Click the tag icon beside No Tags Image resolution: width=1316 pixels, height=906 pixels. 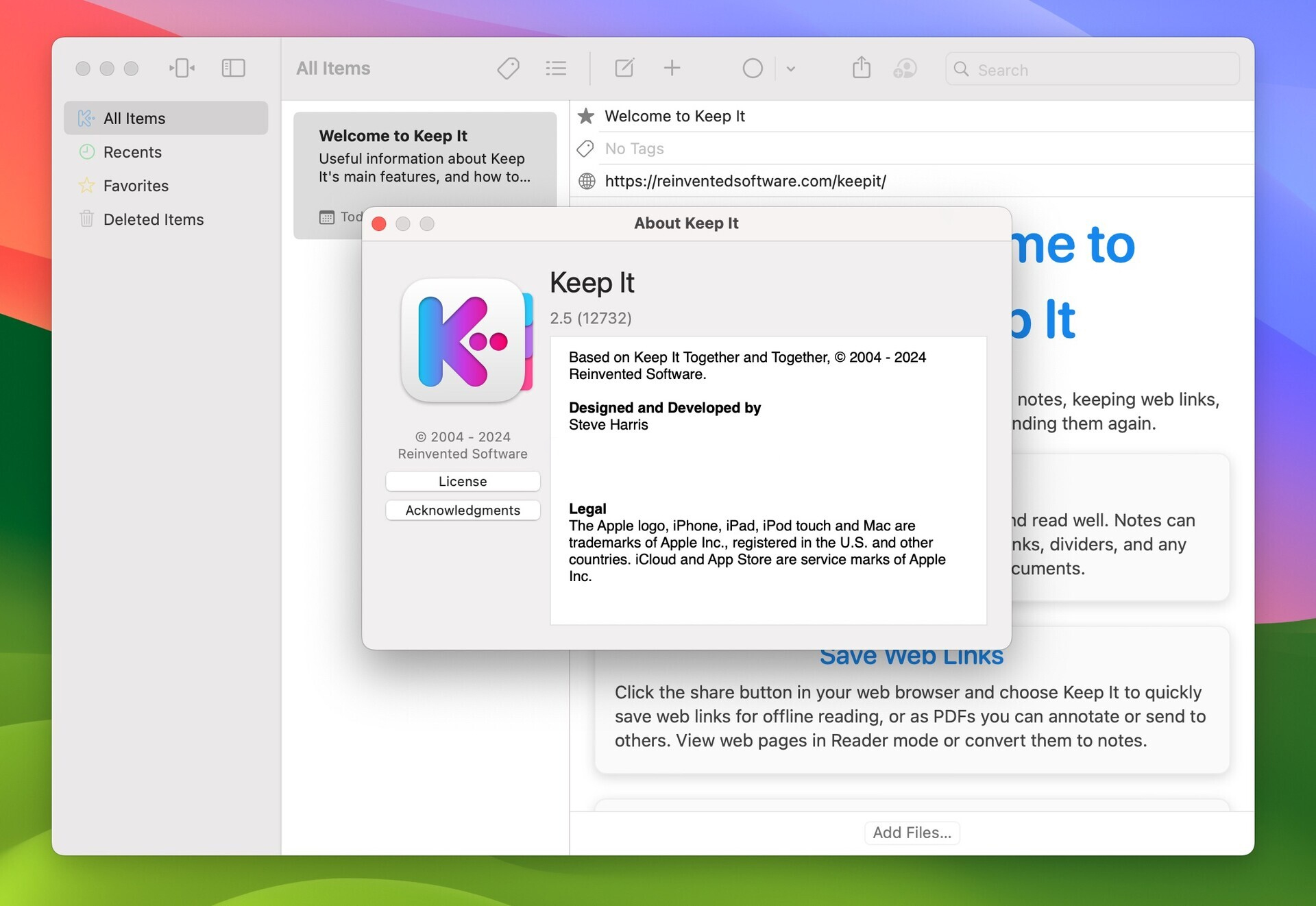pos(585,149)
